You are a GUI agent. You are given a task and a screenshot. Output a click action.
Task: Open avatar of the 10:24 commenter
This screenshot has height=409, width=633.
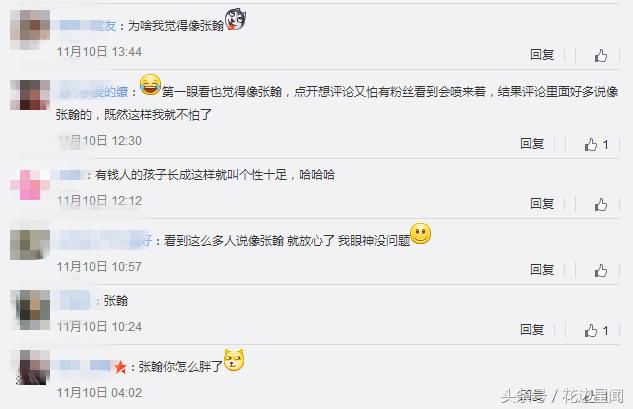(x=33, y=310)
